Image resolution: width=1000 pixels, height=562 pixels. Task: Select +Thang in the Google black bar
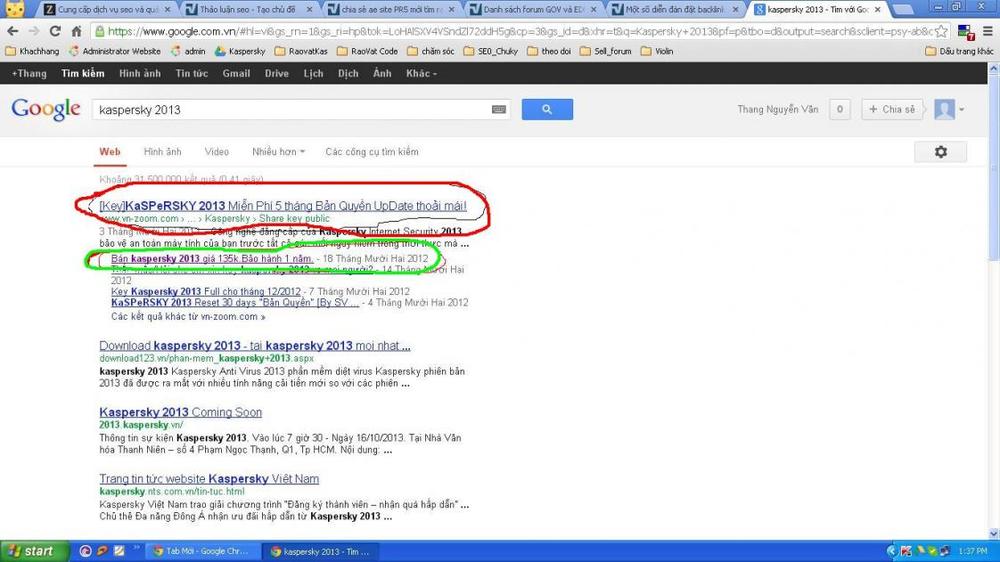(29, 73)
